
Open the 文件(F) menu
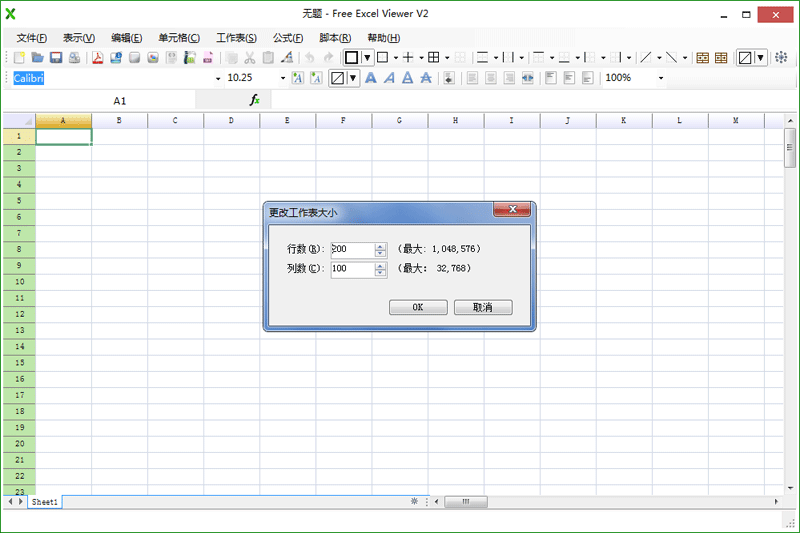(32, 38)
